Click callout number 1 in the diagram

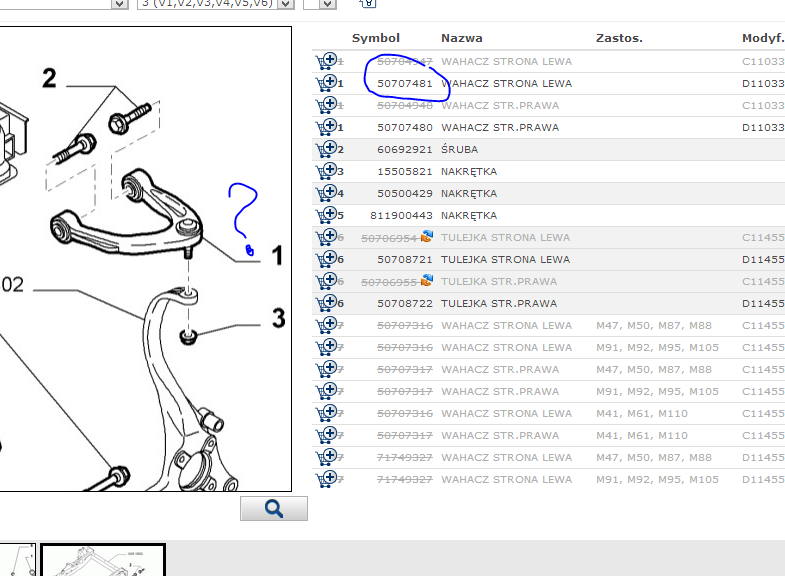point(277,257)
